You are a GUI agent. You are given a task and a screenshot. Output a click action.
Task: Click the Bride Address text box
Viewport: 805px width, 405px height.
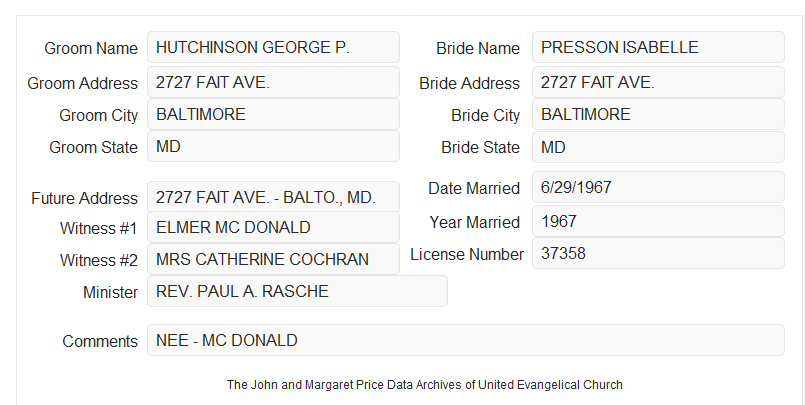pyautogui.click(x=658, y=82)
